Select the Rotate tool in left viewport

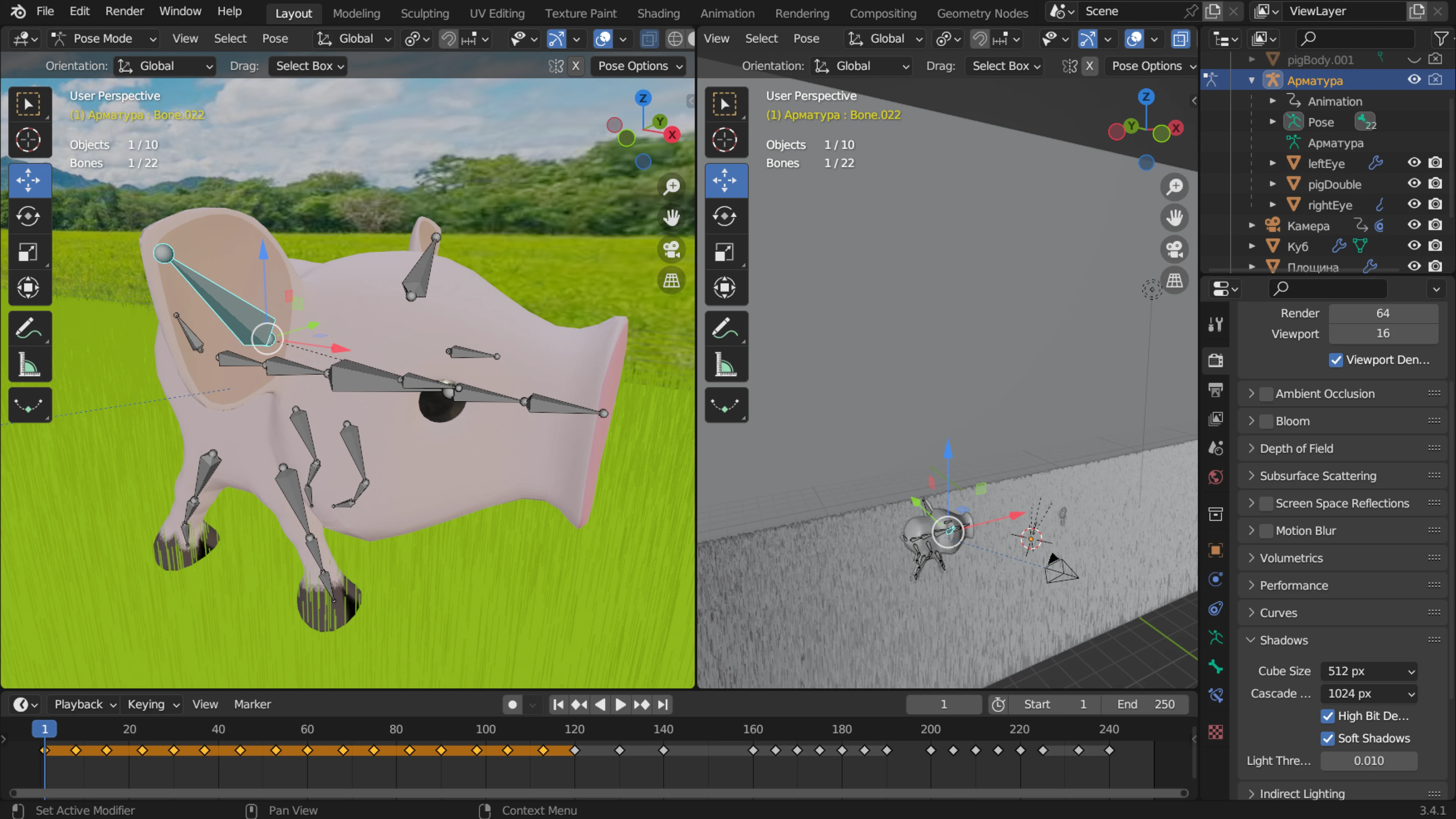coord(28,216)
